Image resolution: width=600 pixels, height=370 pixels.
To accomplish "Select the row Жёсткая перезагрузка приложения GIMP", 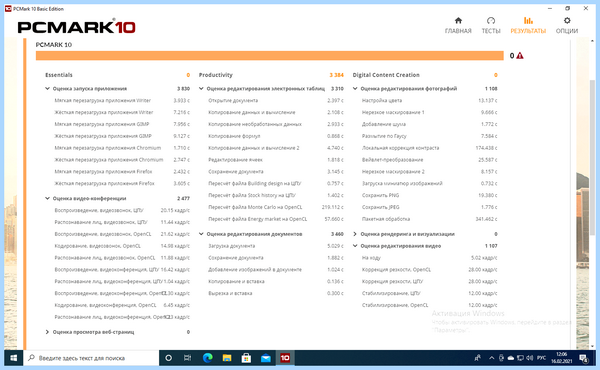I will click(x=122, y=136).
